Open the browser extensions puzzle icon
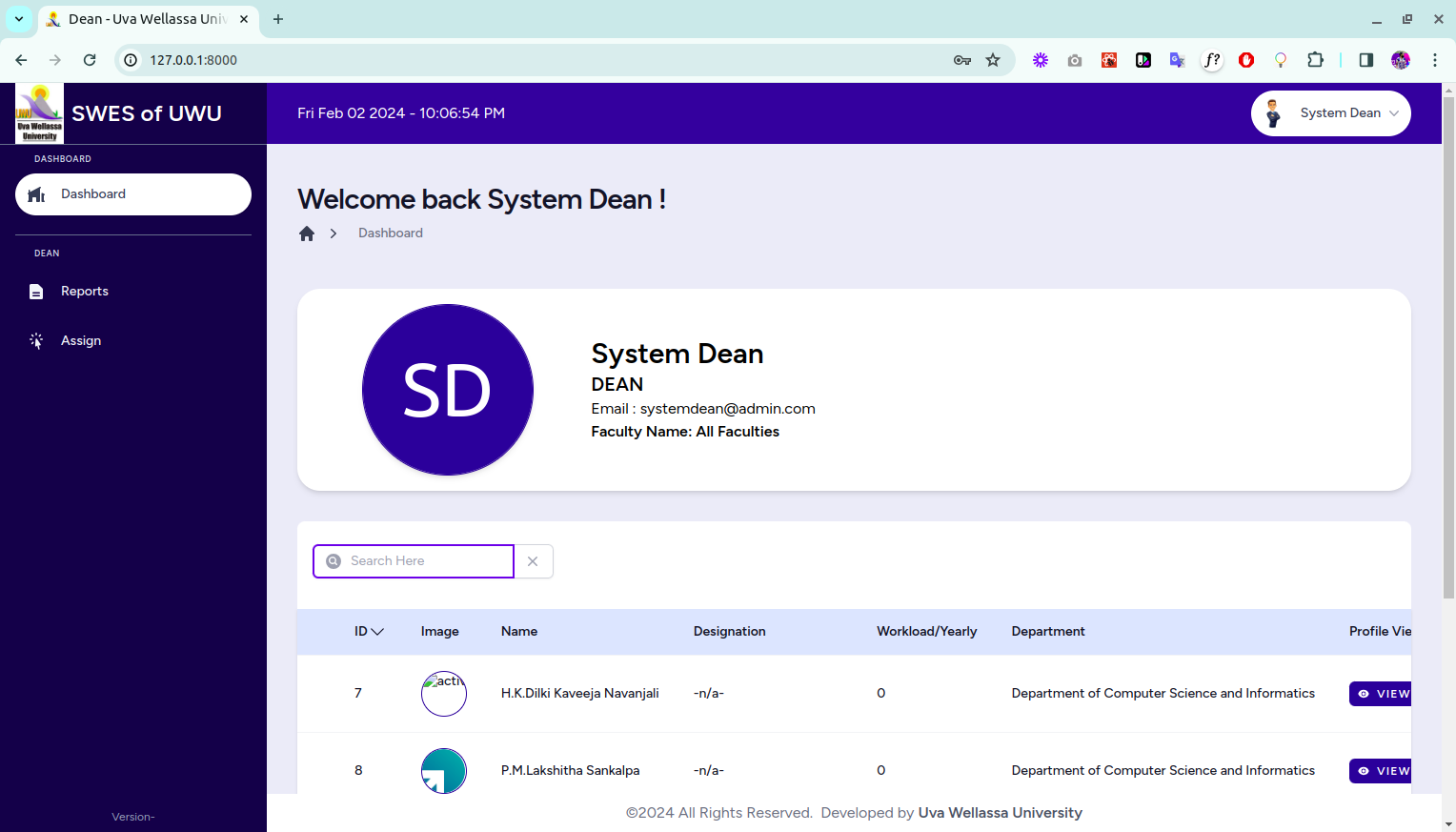 pyautogui.click(x=1315, y=60)
